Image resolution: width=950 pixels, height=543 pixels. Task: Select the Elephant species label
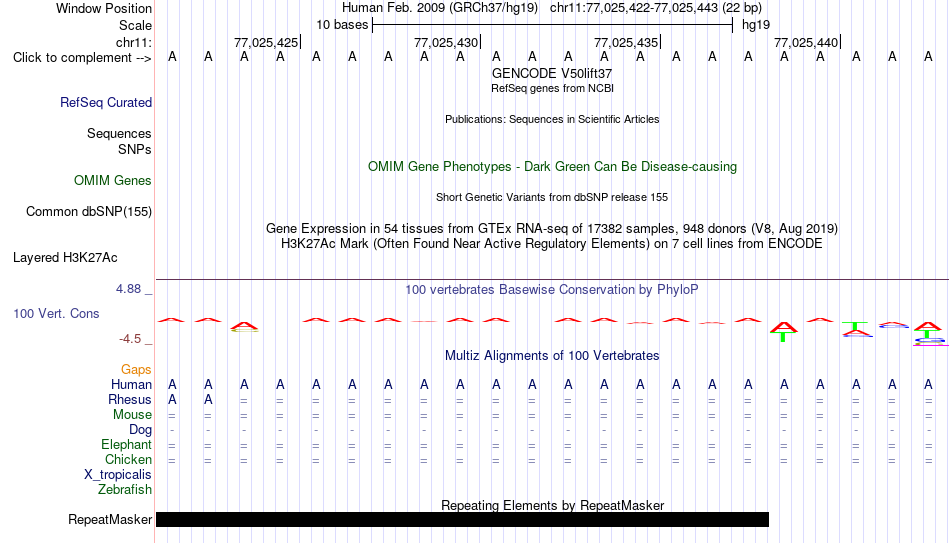127,445
